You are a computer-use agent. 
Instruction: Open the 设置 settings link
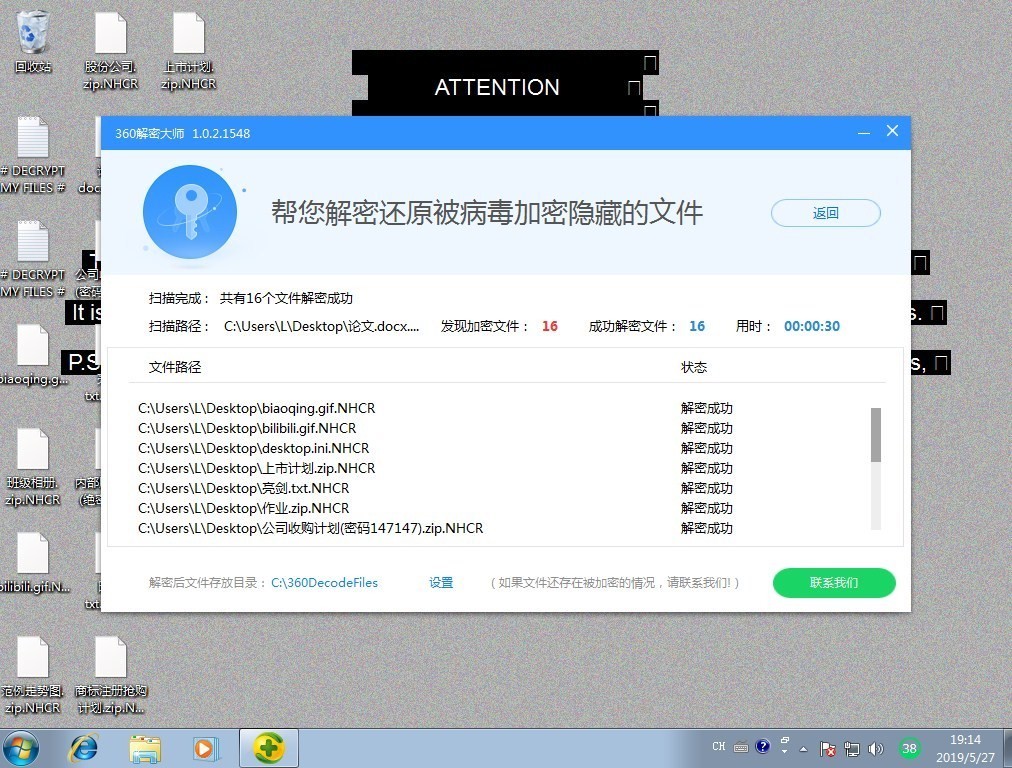tap(441, 583)
